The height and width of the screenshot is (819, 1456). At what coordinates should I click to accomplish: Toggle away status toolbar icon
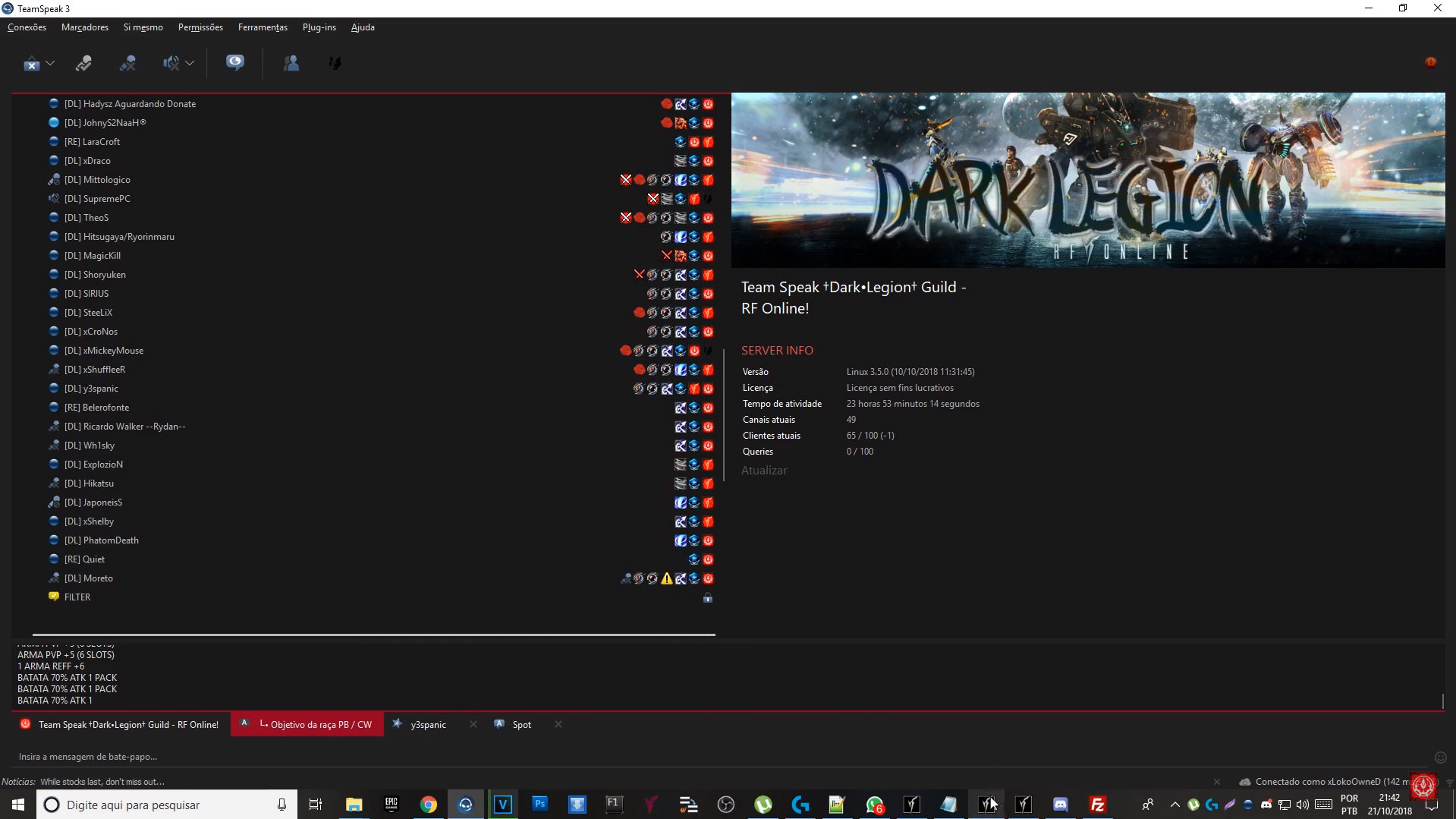31,64
